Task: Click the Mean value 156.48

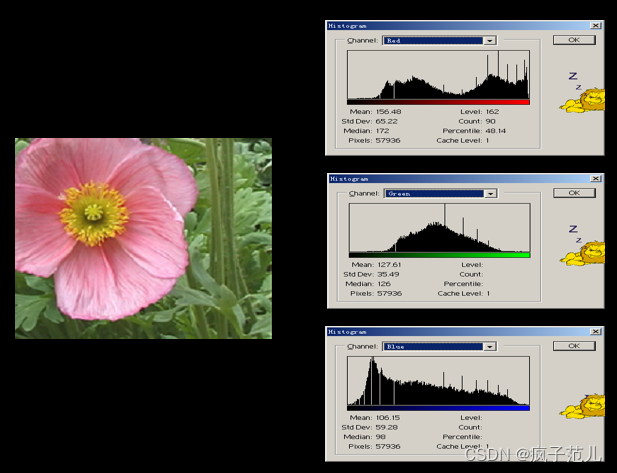Action: point(388,112)
